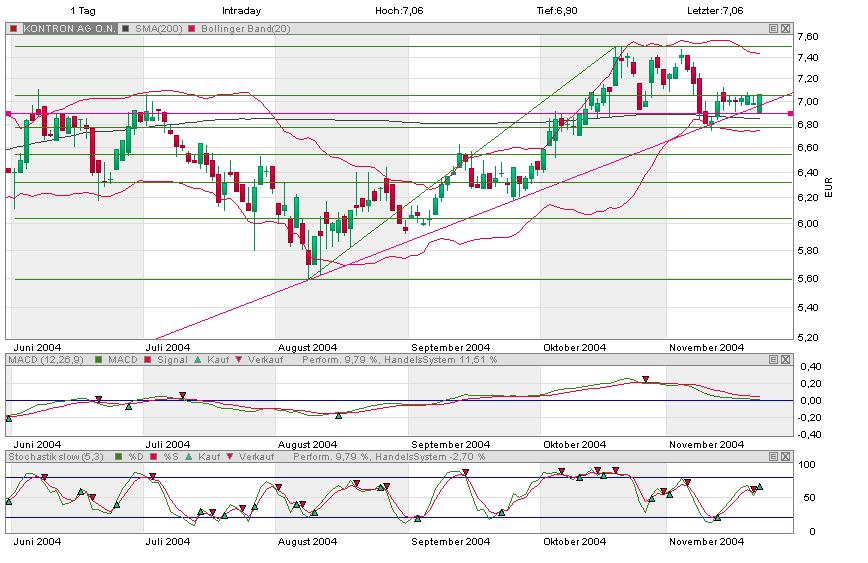Close the main KONTRON price chart panel
The image size is (868, 563).
point(786,28)
